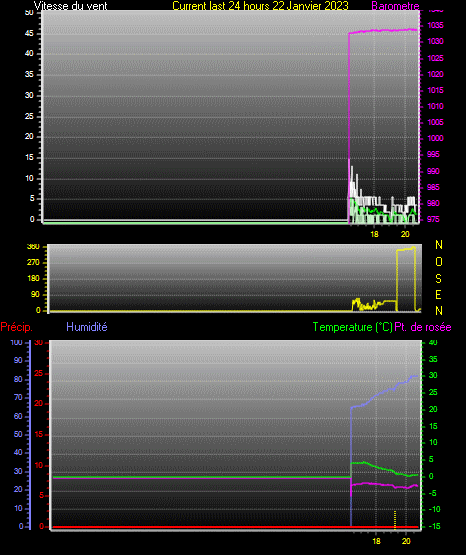Screen dimensions: 466x555
Task: Click the 1000 barometer axis value
Action: pos(435,138)
